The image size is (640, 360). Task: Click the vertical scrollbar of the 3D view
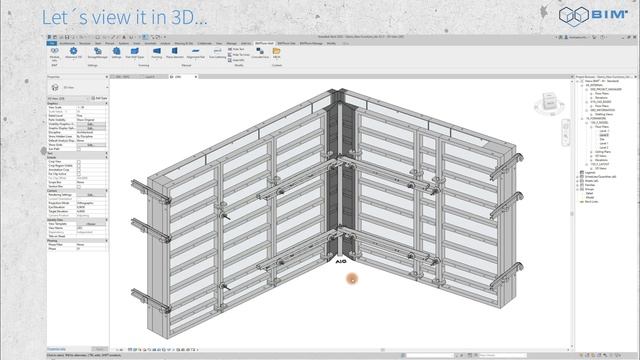point(572,213)
